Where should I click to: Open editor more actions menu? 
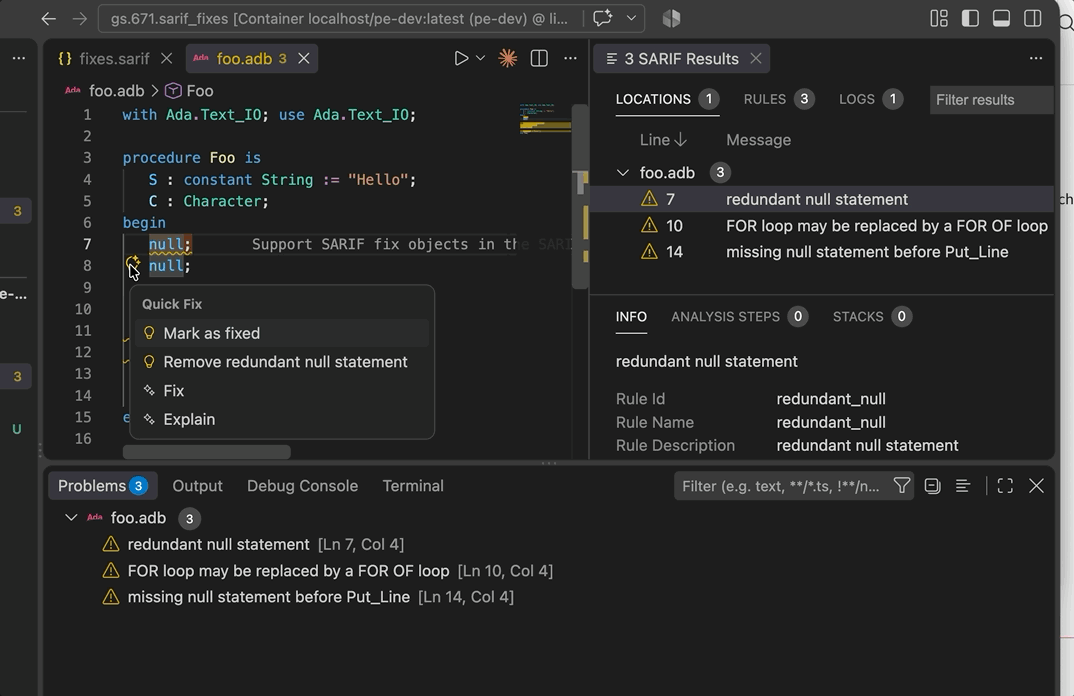(570, 59)
